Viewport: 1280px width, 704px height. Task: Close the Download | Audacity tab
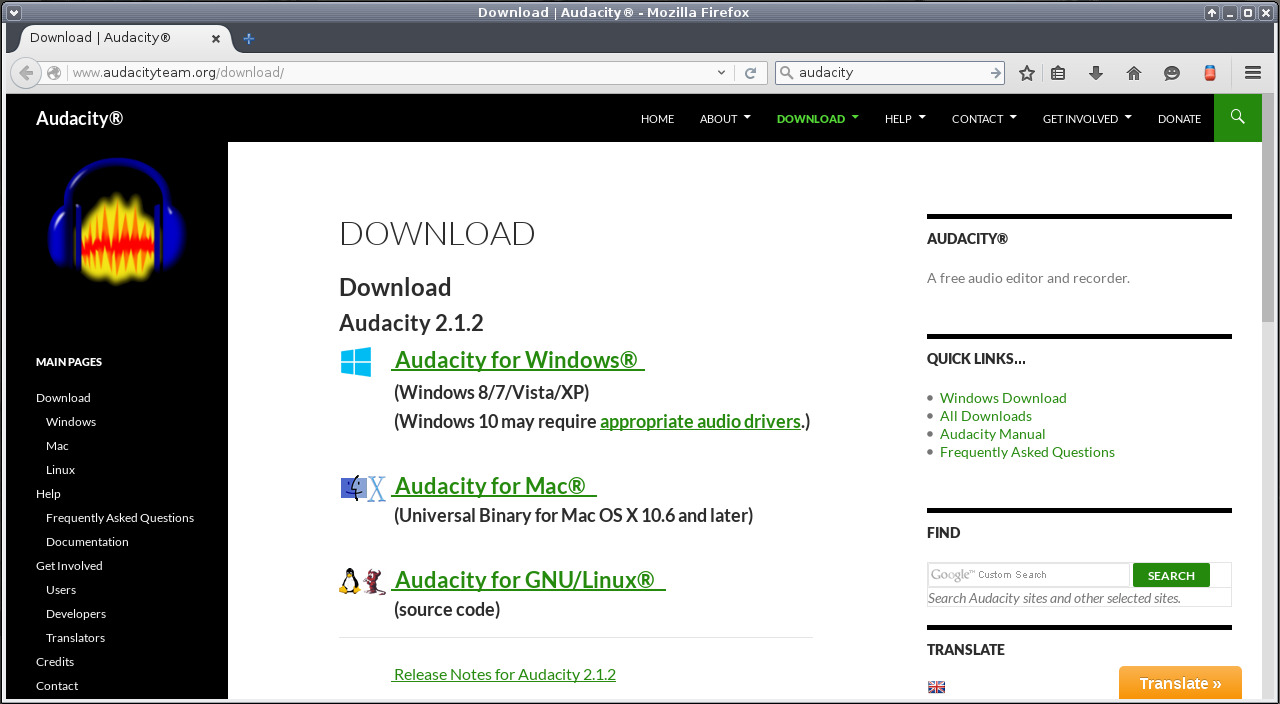[216, 38]
